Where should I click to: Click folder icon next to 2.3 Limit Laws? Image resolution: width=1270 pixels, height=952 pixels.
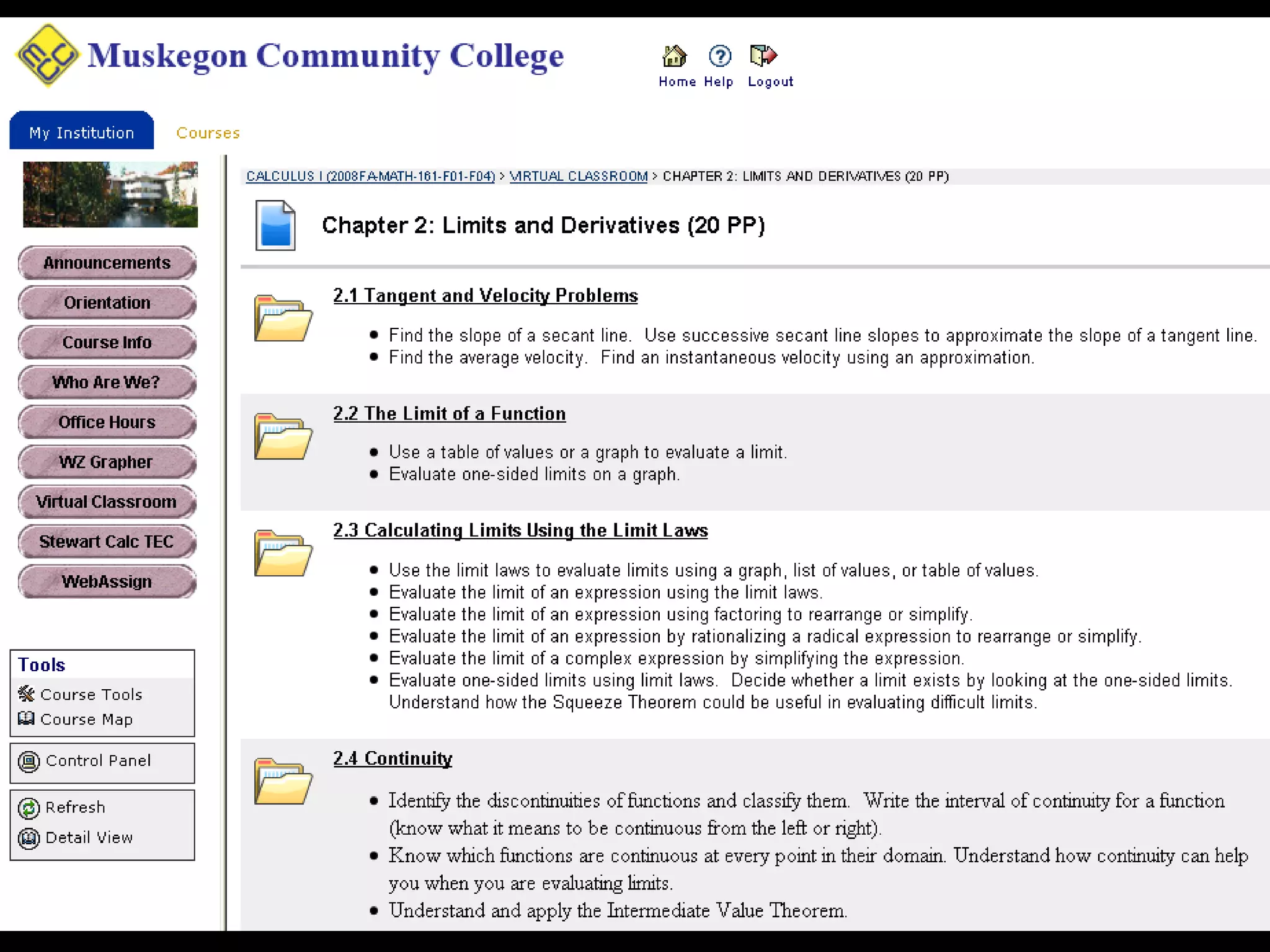[283, 553]
